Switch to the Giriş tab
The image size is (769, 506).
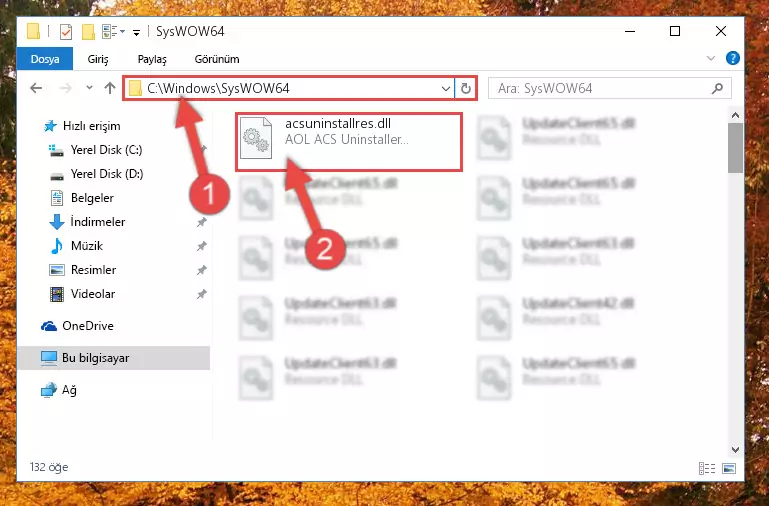98,59
